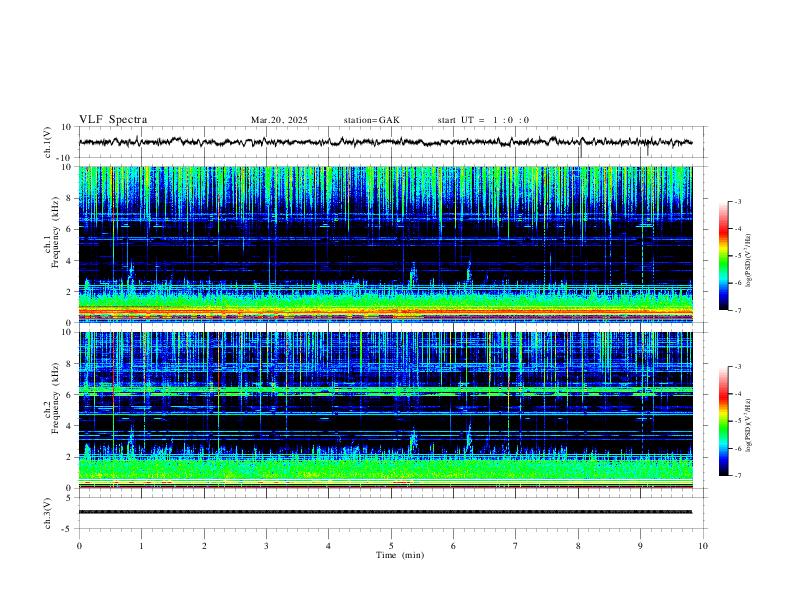
Task: Click time axis tick label "0"
Action: [79, 546]
